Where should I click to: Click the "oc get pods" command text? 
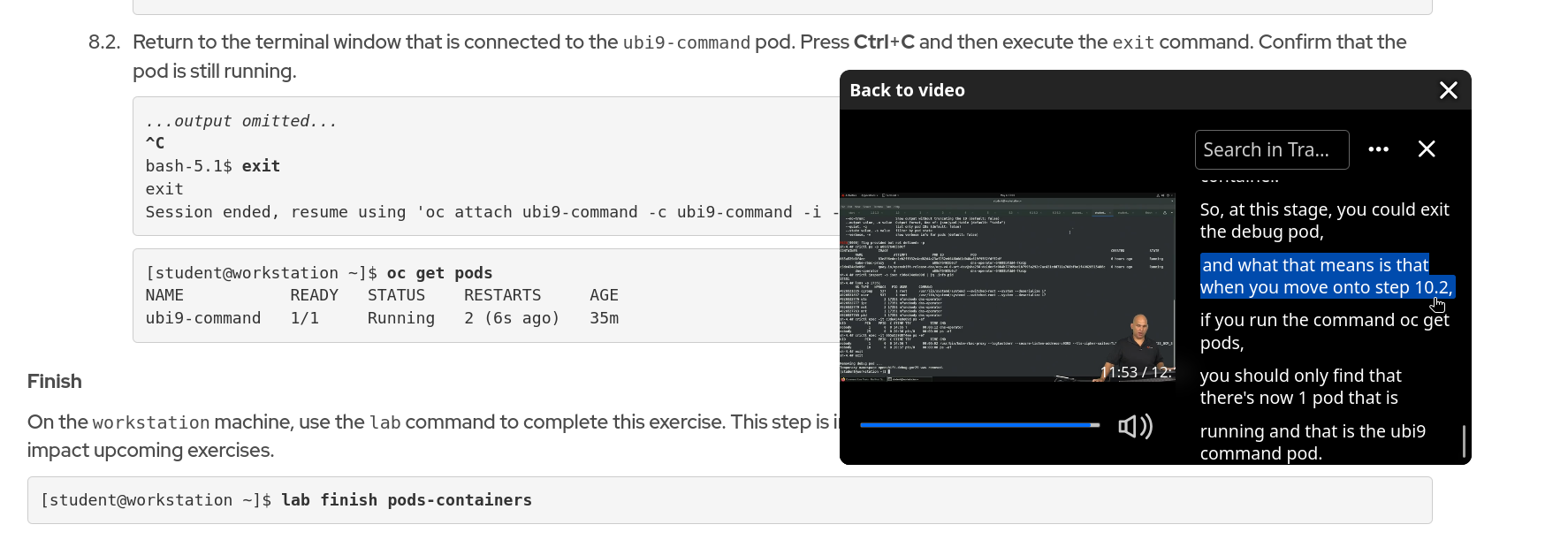(439, 273)
